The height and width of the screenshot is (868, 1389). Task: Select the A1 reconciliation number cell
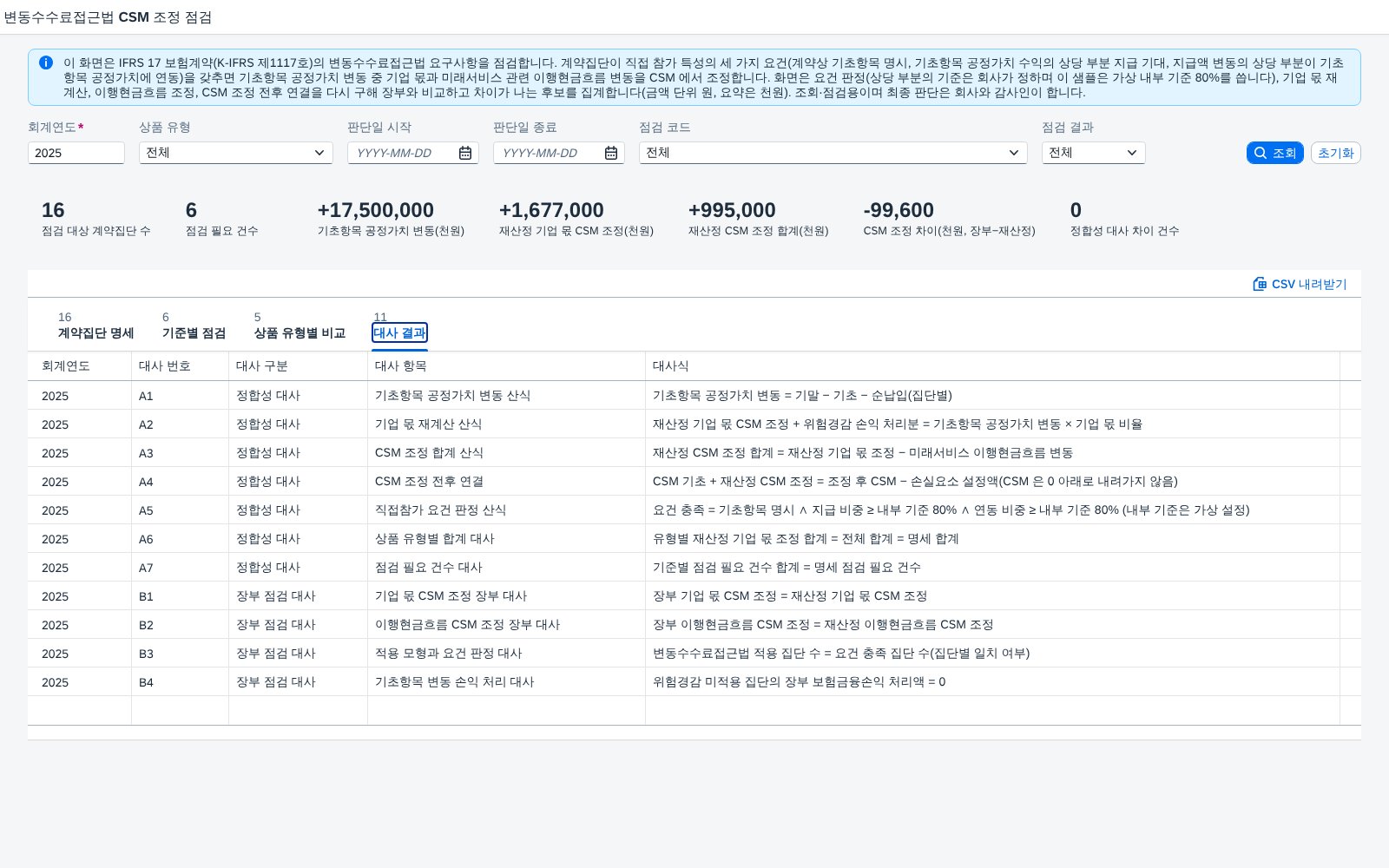pyautogui.click(x=181, y=396)
